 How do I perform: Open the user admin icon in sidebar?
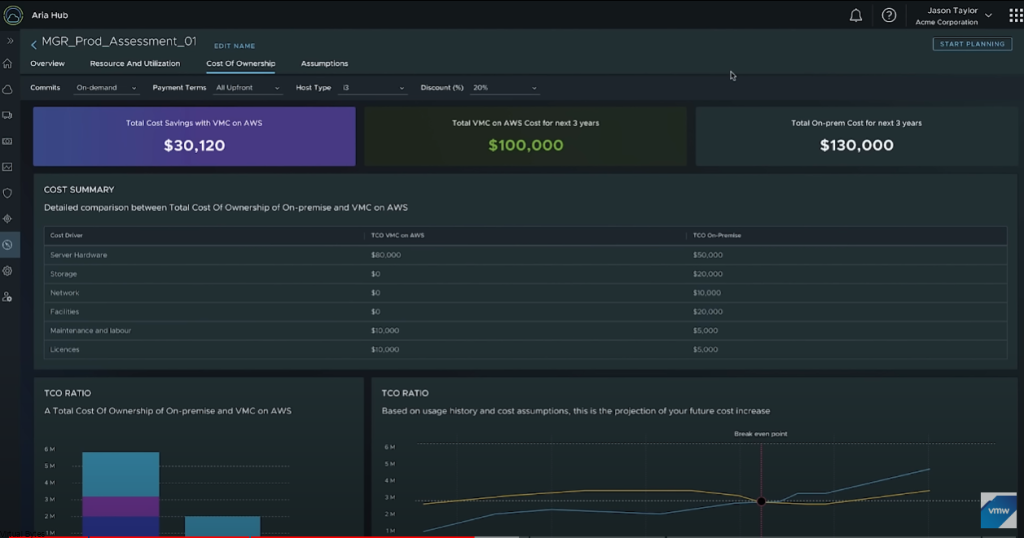coord(8,297)
